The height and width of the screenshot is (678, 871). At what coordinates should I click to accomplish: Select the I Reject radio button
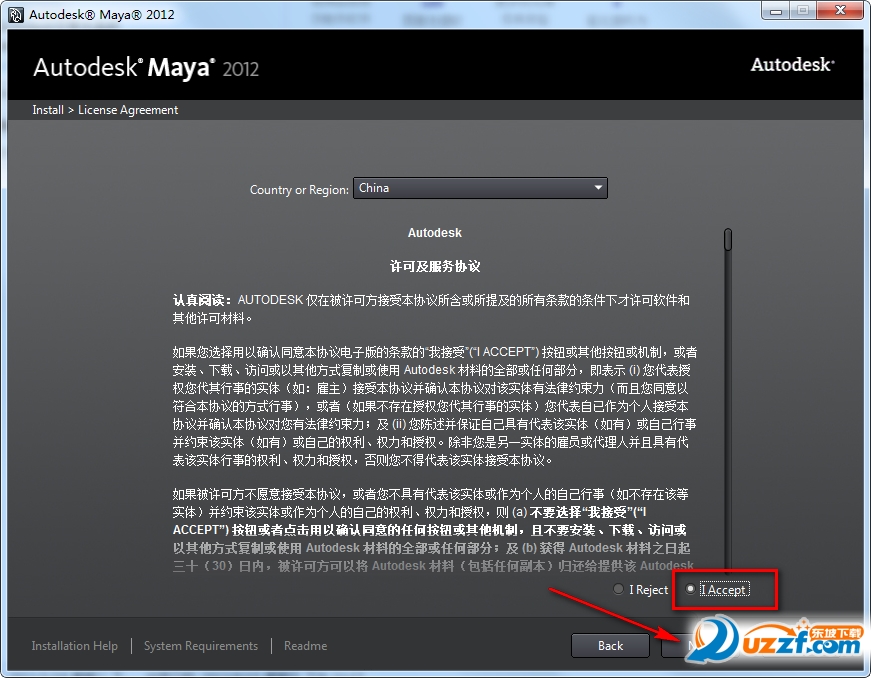pos(618,589)
